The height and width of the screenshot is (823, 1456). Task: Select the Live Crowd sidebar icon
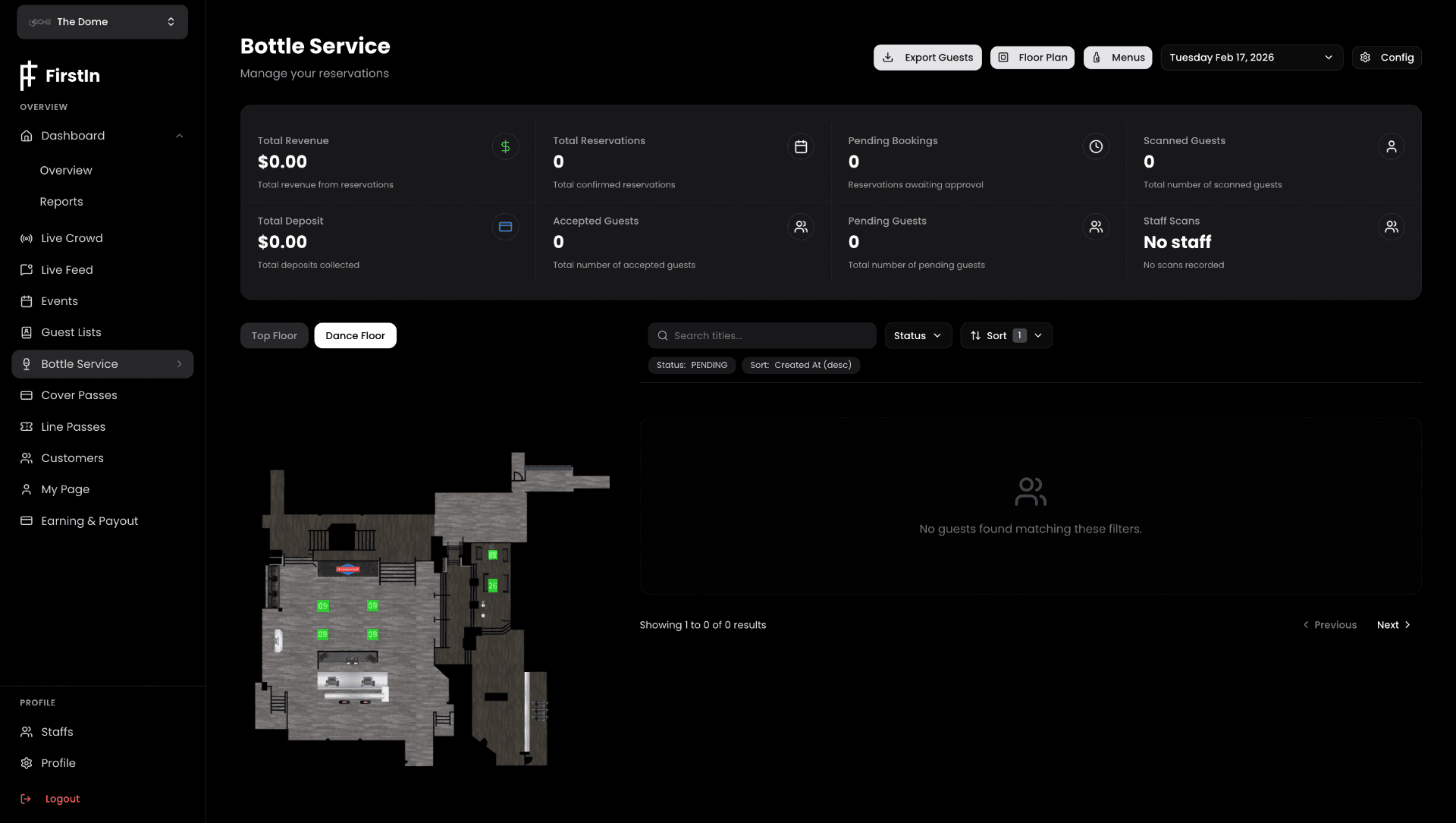(x=27, y=238)
